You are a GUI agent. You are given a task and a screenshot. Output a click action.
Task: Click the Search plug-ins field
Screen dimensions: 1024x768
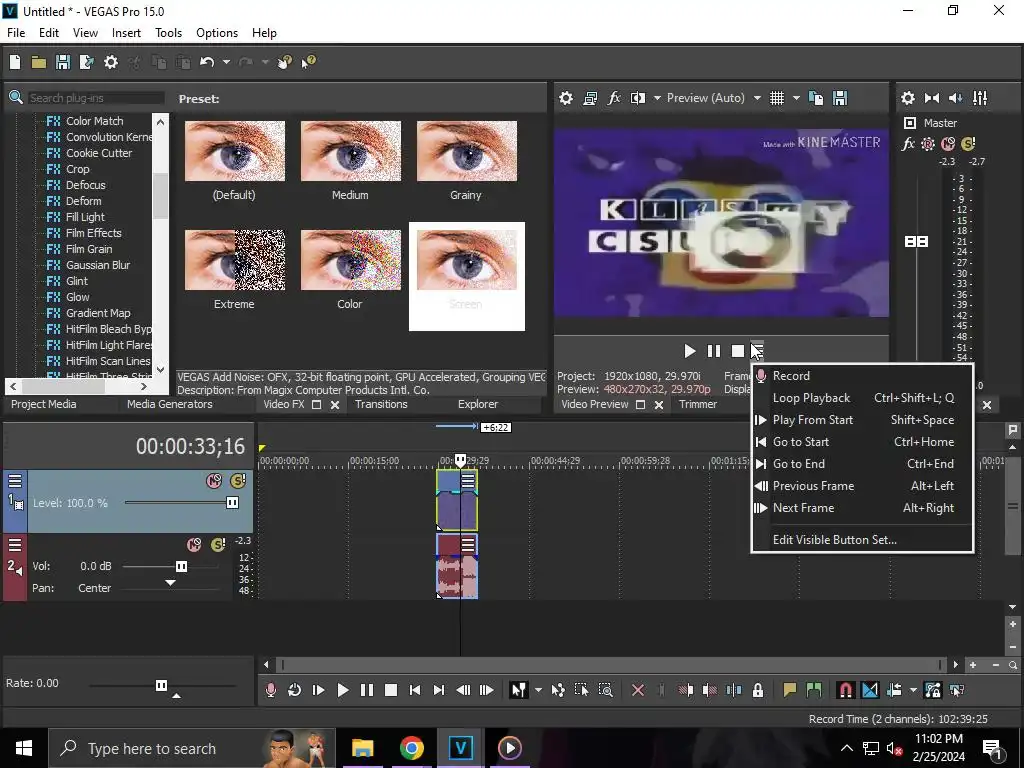pos(96,98)
